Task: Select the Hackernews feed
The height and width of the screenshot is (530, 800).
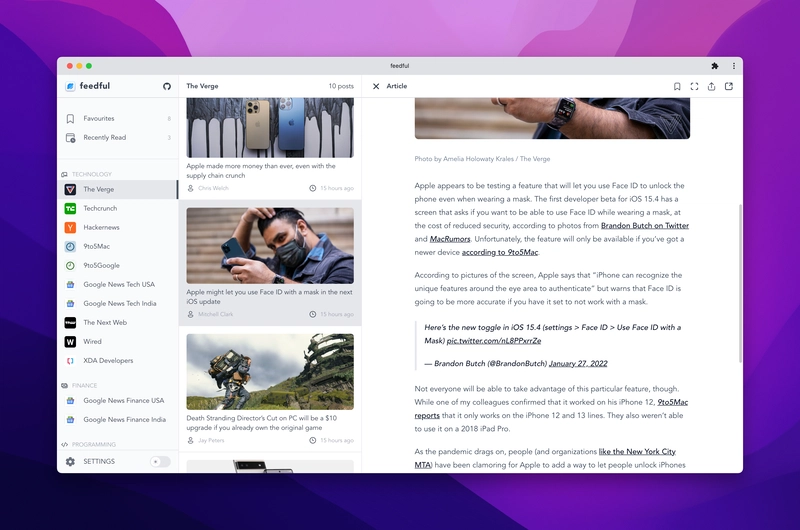Action: [x=118, y=228]
